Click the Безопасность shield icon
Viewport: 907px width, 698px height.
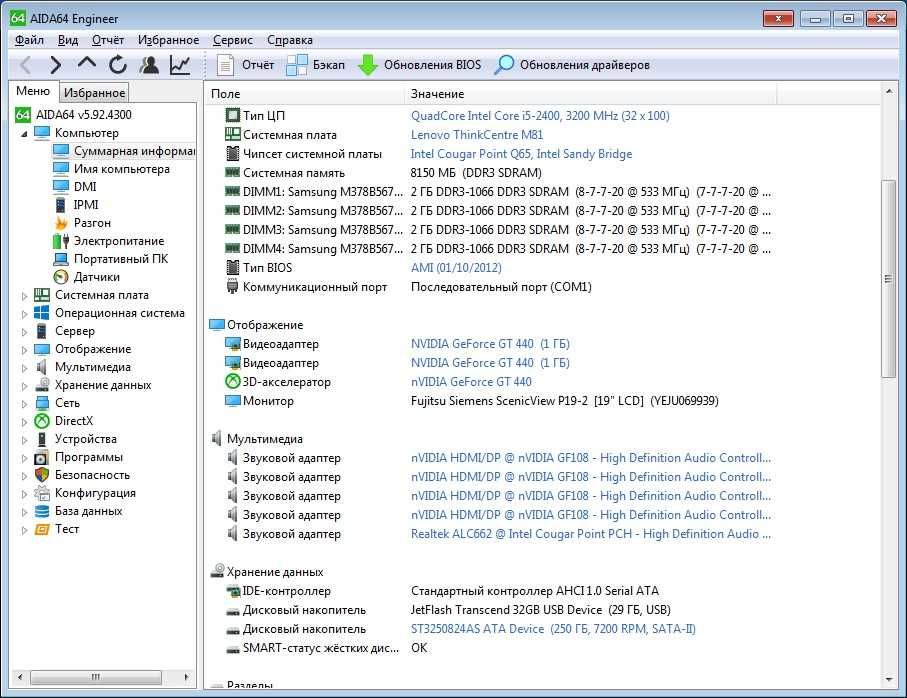(x=42, y=475)
